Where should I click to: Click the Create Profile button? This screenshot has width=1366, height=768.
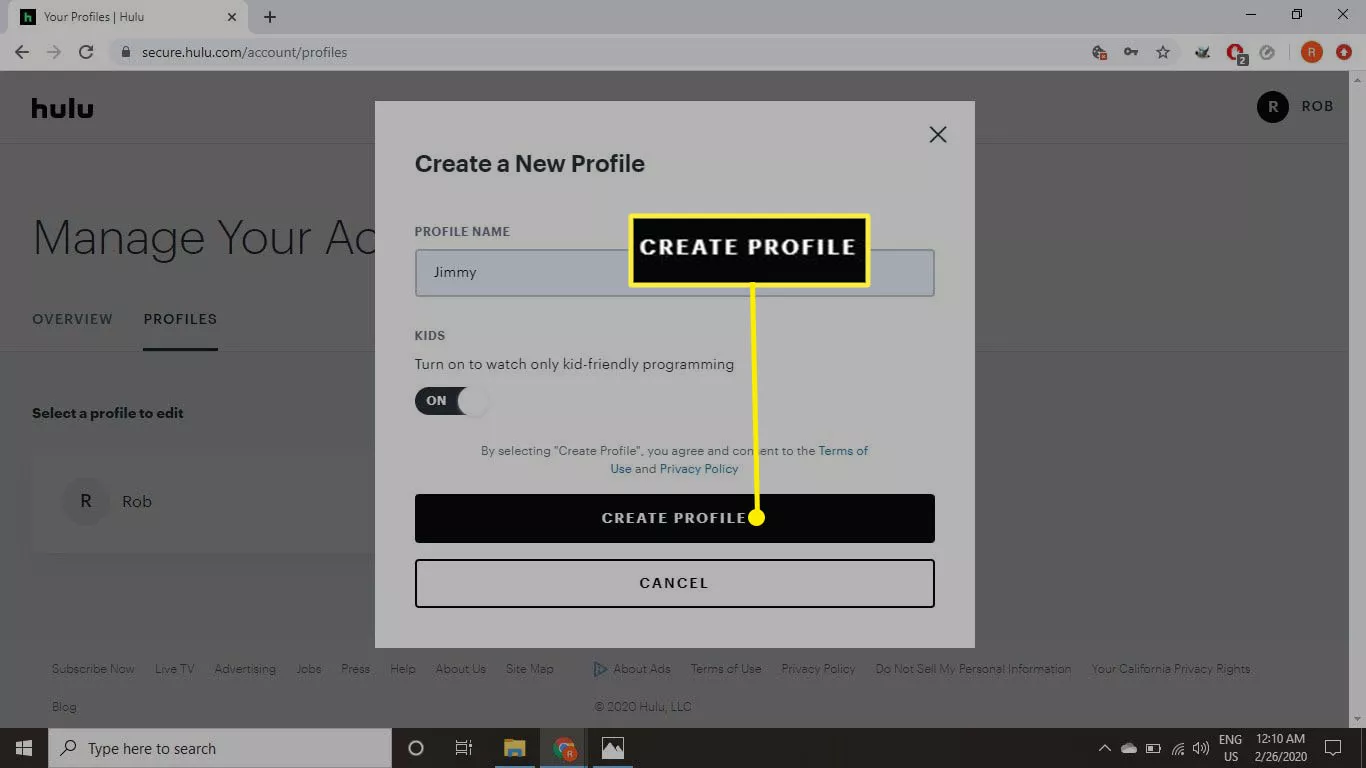674,518
